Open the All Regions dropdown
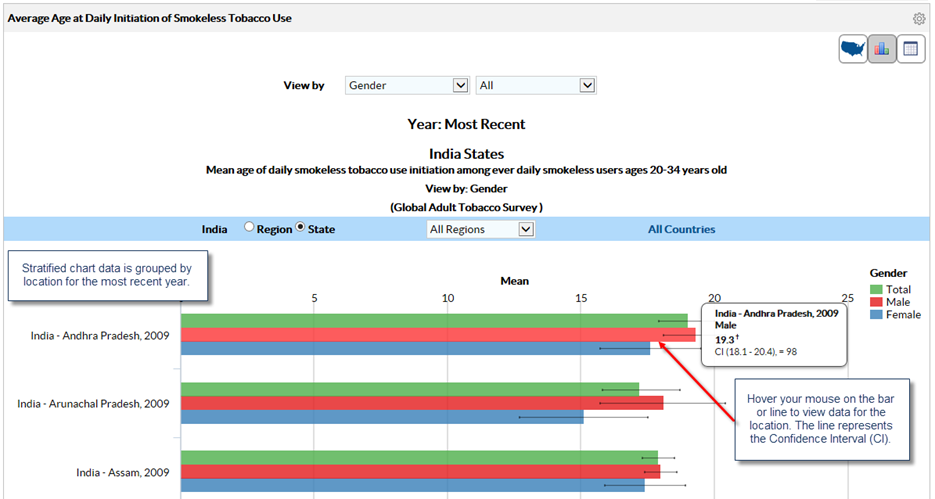 [x=481, y=229]
